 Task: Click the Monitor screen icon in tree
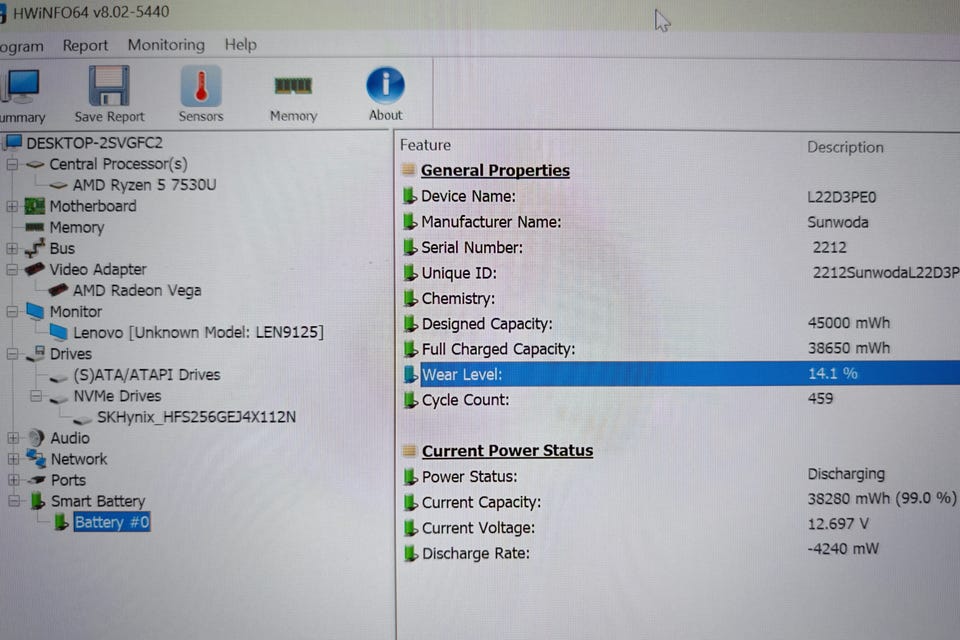(x=35, y=311)
